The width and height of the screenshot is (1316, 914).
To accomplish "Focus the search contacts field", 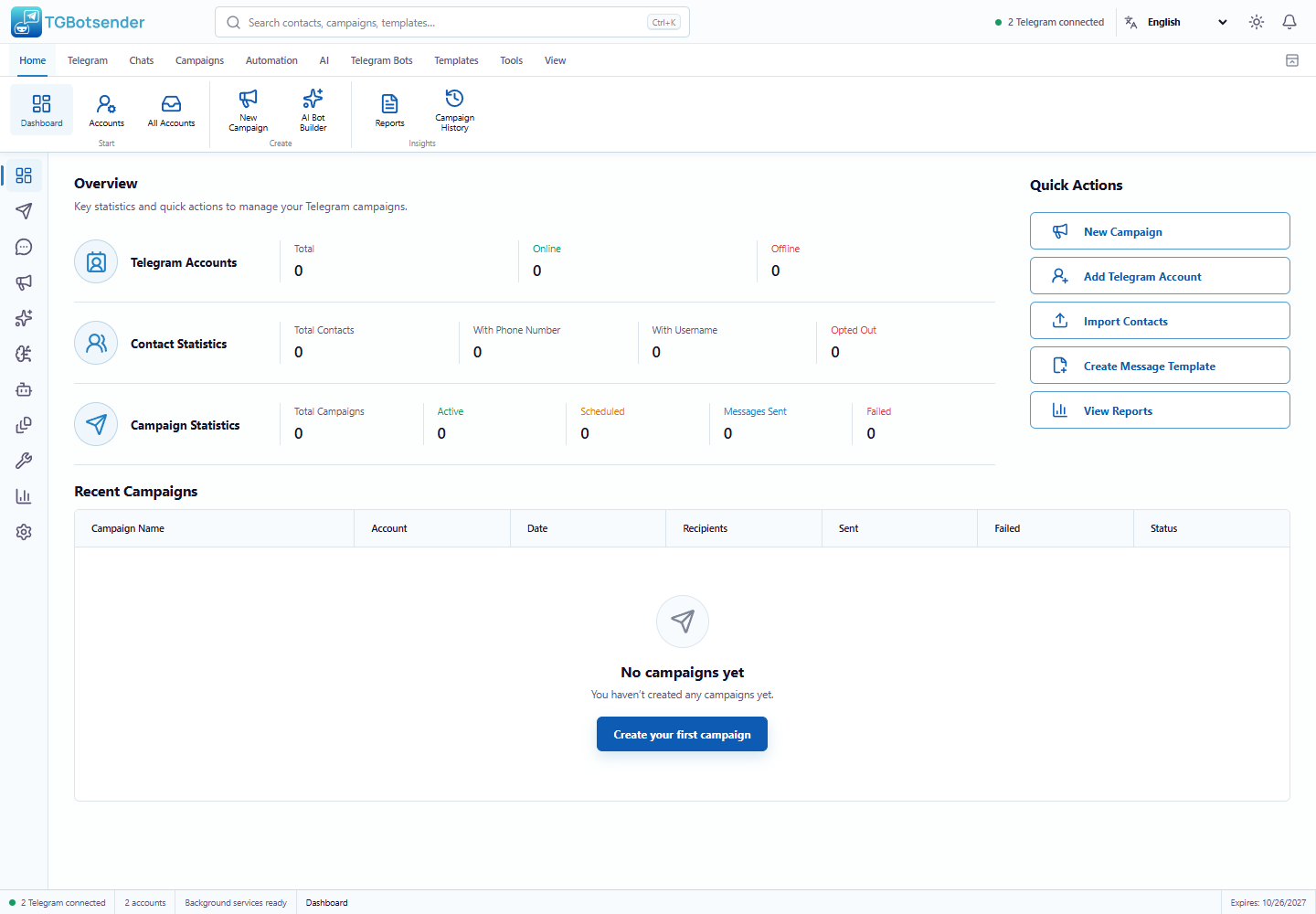I will tap(451, 22).
